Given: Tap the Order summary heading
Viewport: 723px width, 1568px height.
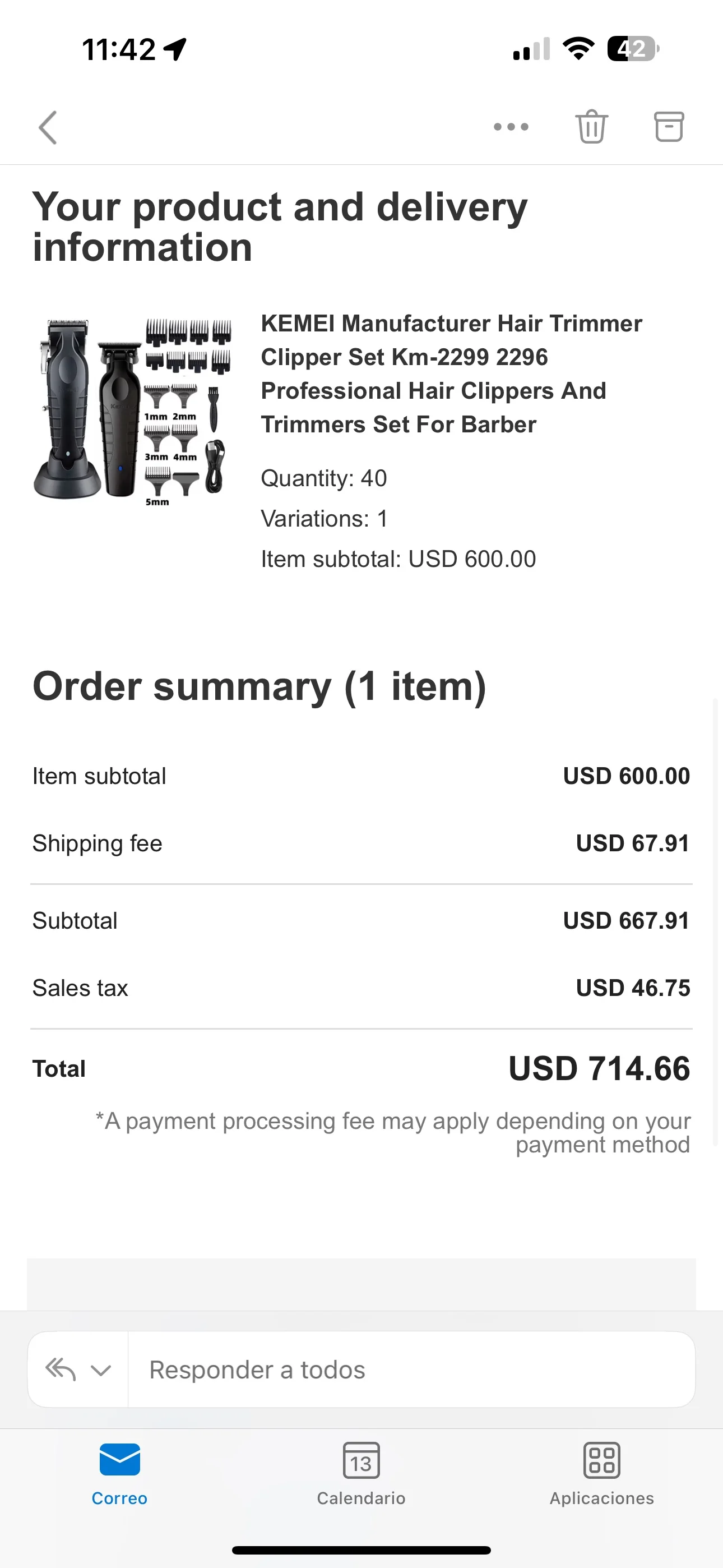Looking at the screenshot, I should (259, 686).
